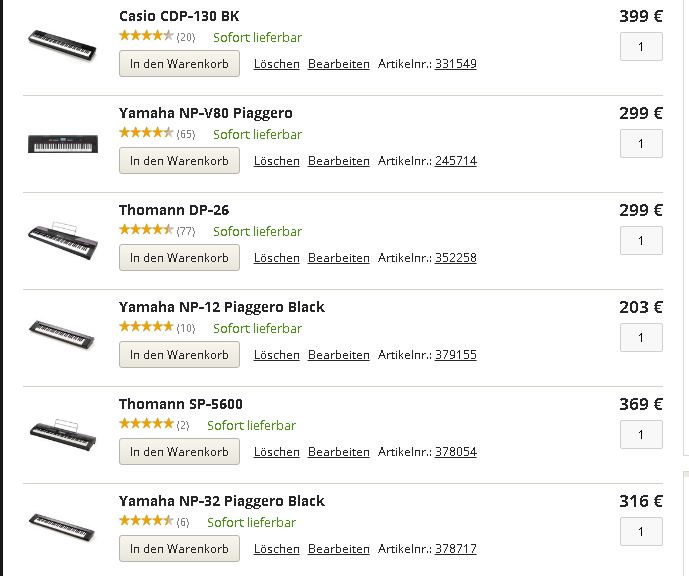Delete the Yamaha NP-V80 Piaggero entry
The image size is (689, 576).
(277, 161)
